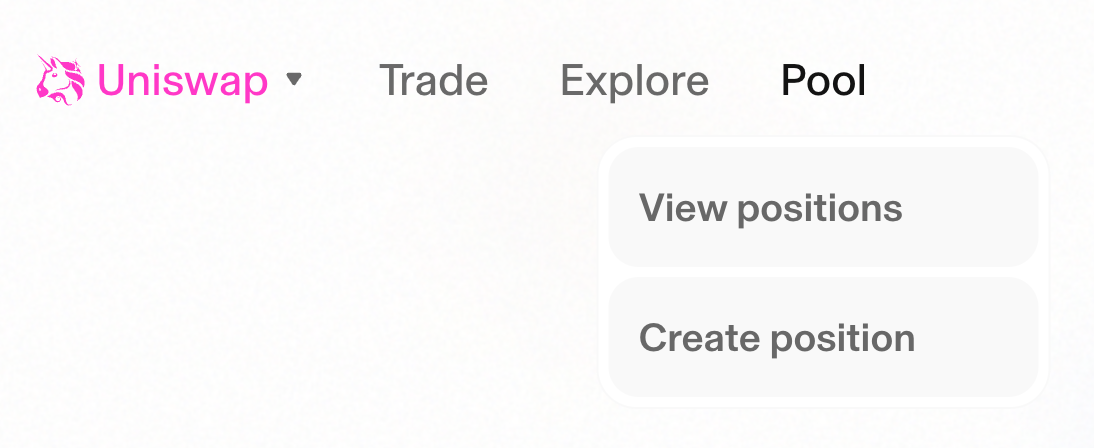The image size is (1094, 448).
Task: Return home via the unicorn icon
Action: (61, 80)
